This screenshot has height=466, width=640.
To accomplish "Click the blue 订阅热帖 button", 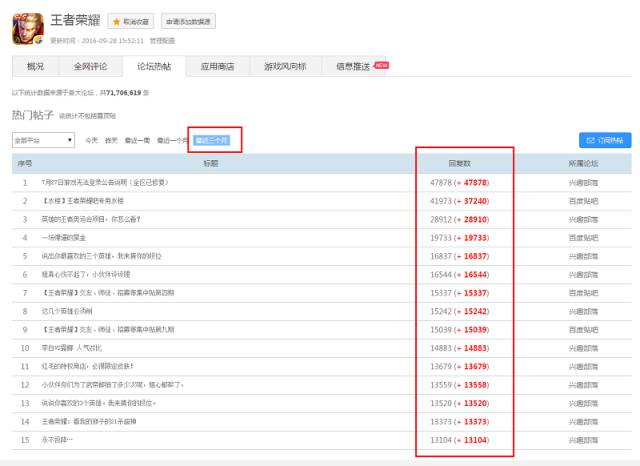I will (x=605, y=140).
